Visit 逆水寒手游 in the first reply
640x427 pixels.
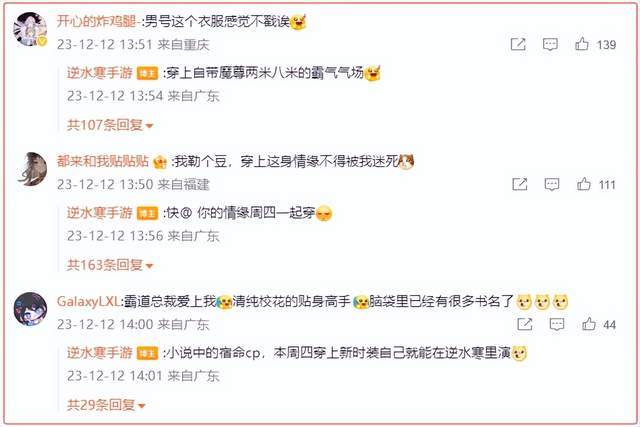click(100, 73)
